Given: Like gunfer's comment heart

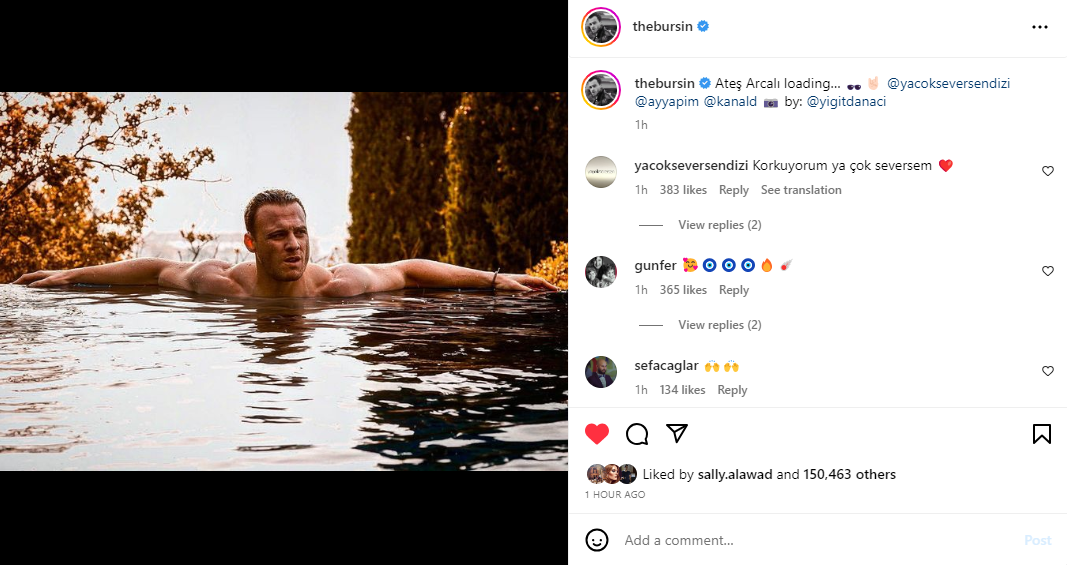Looking at the screenshot, I should pos(1048,271).
